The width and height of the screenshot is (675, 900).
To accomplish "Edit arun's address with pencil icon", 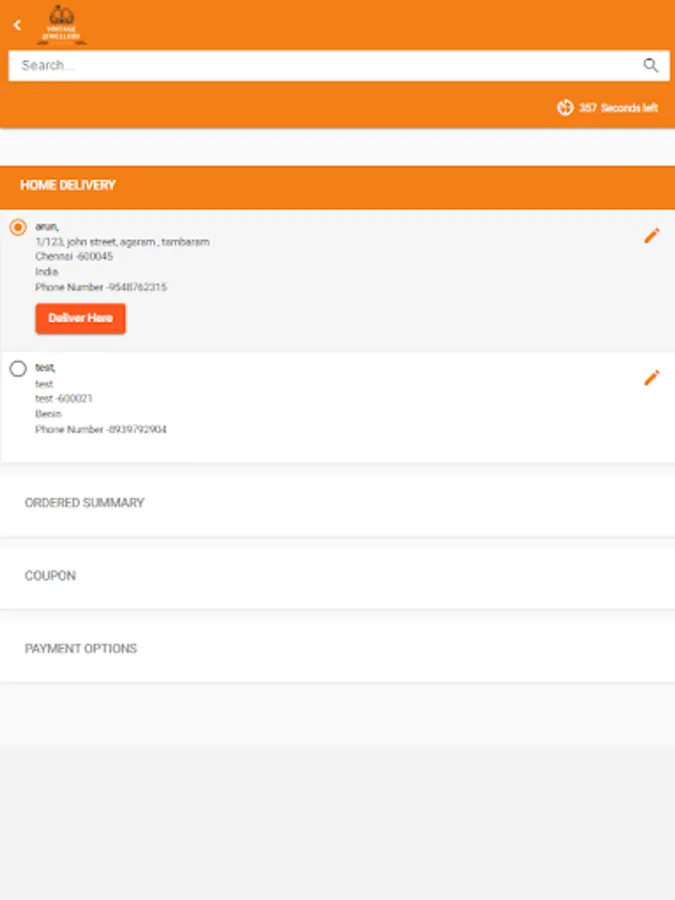I will 651,235.
